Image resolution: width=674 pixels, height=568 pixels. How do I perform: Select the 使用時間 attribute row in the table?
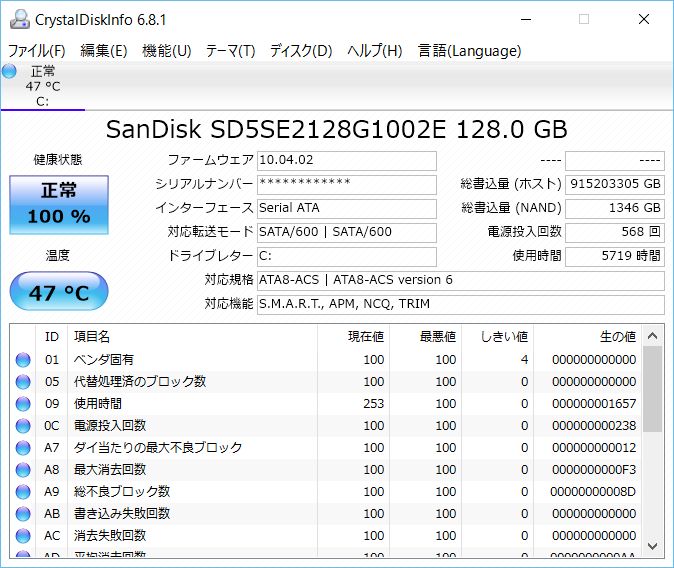pyautogui.click(x=327, y=404)
